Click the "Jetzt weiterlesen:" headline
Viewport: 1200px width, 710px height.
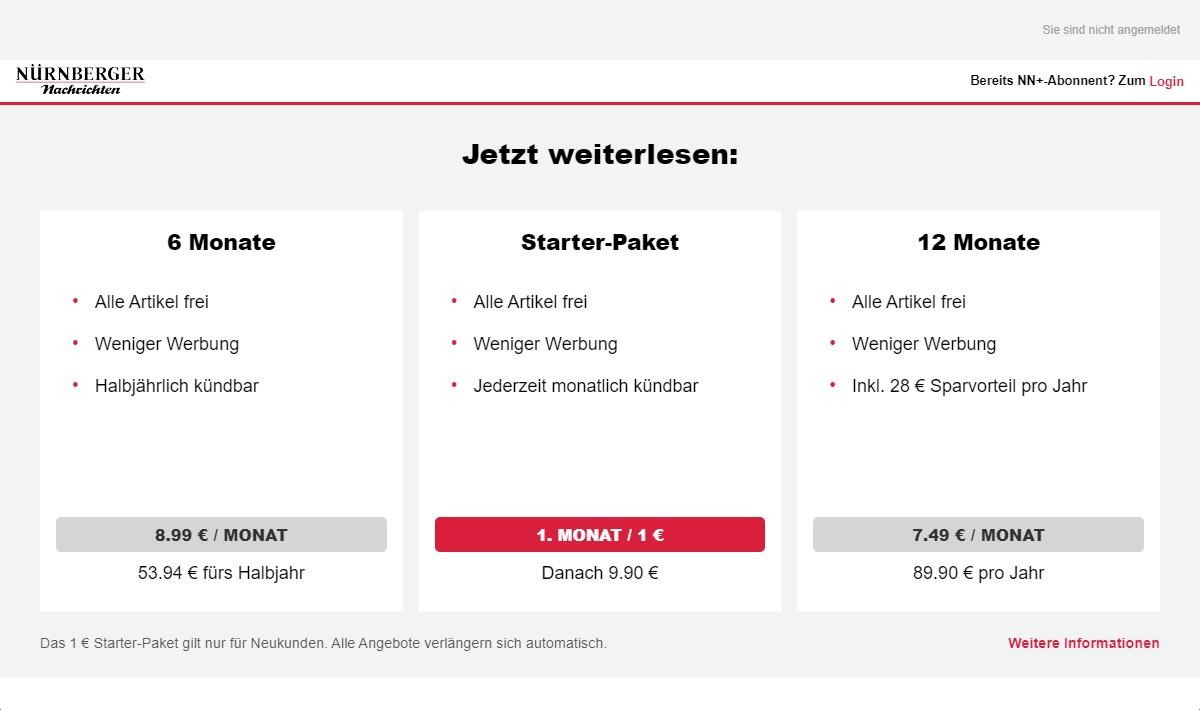coord(599,155)
